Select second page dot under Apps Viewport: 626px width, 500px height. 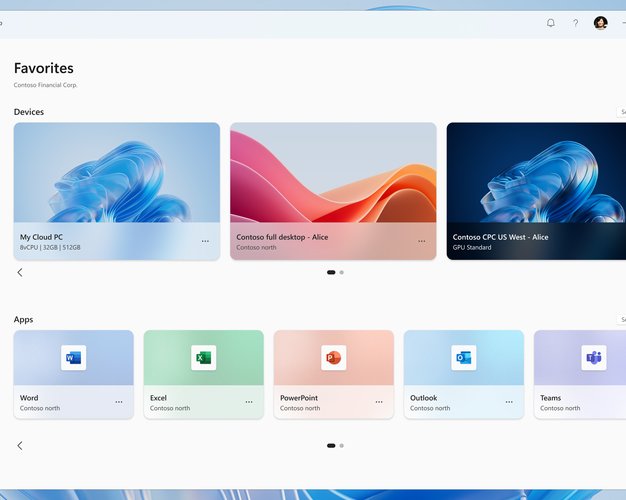point(342,446)
